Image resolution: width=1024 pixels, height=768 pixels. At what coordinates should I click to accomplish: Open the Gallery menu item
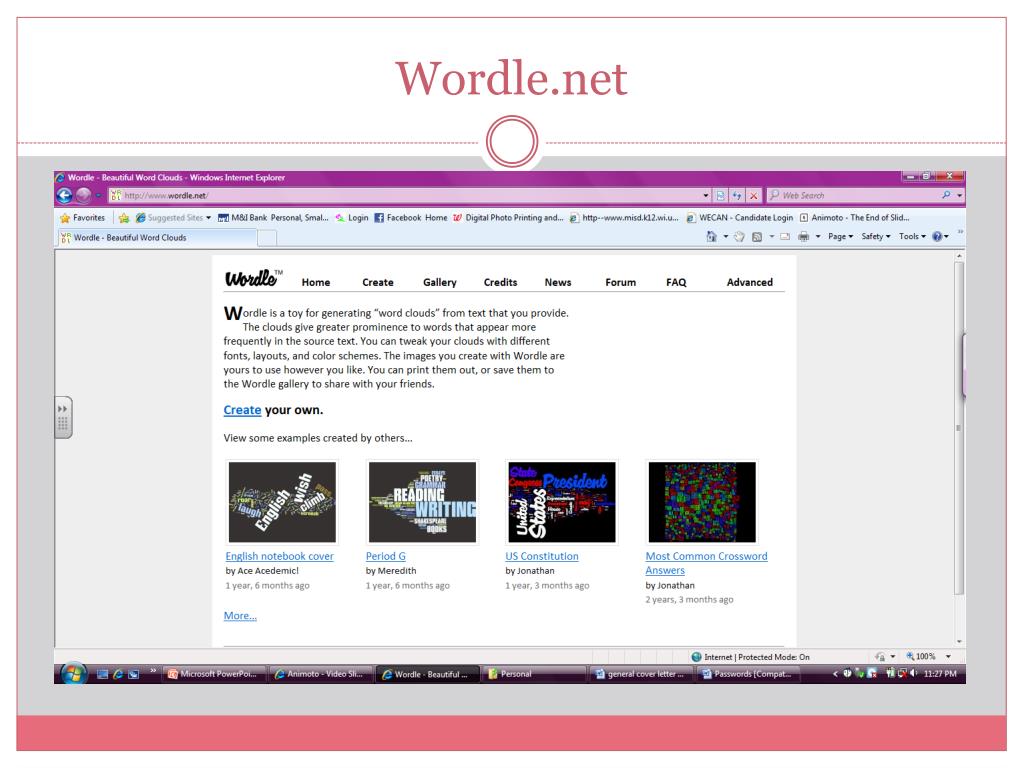point(440,282)
